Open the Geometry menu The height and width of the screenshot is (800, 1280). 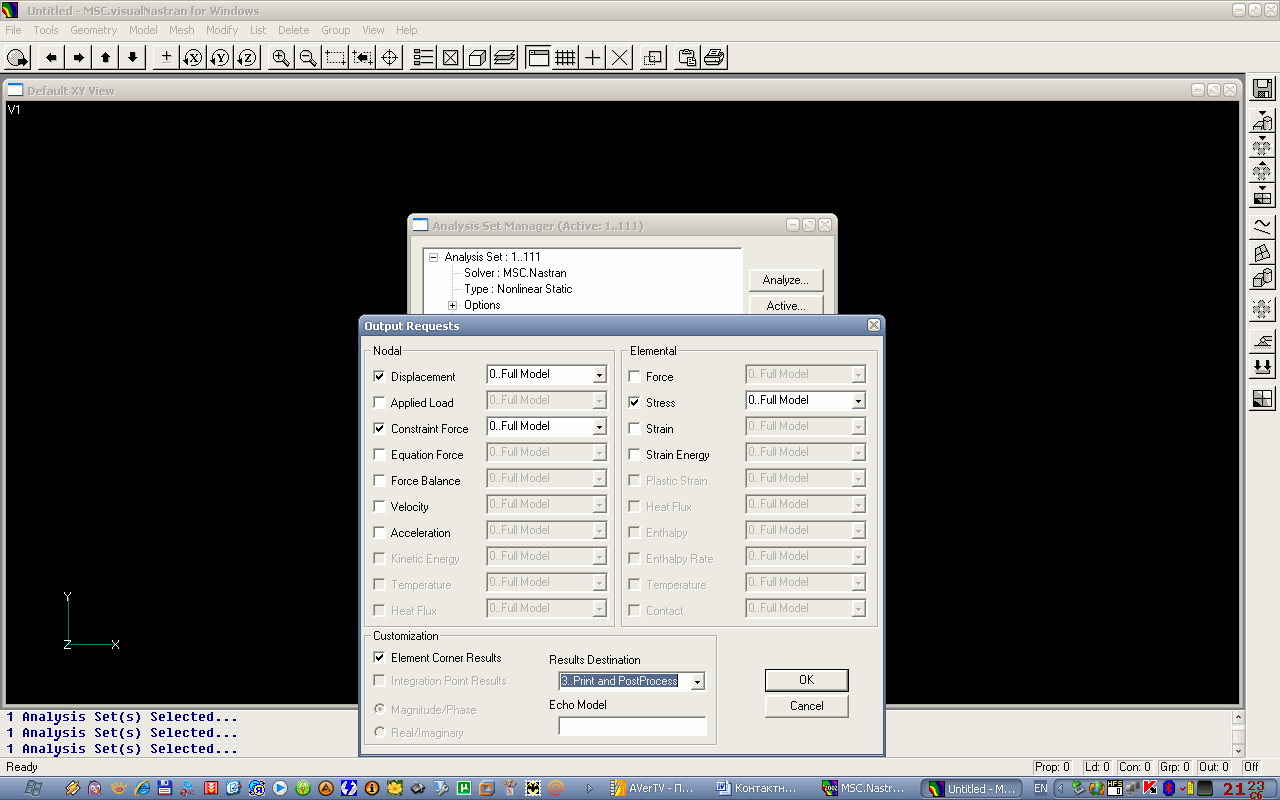pyautogui.click(x=94, y=30)
